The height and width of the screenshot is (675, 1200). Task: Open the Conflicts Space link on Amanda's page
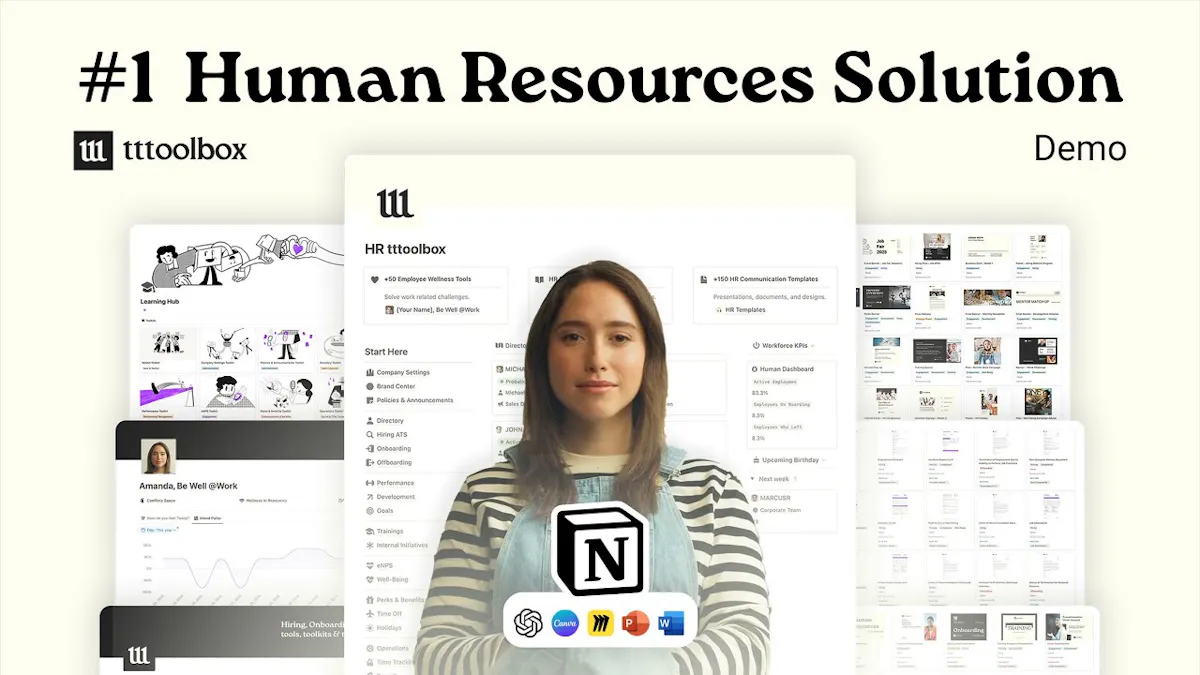[x=158, y=501]
